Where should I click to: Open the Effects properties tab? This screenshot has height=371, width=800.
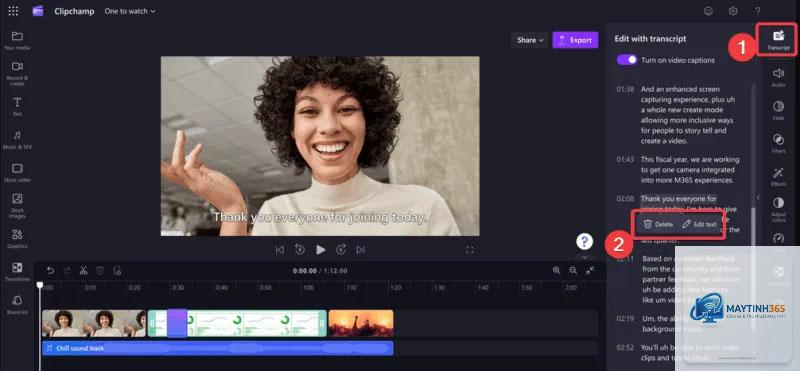(779, 177)
